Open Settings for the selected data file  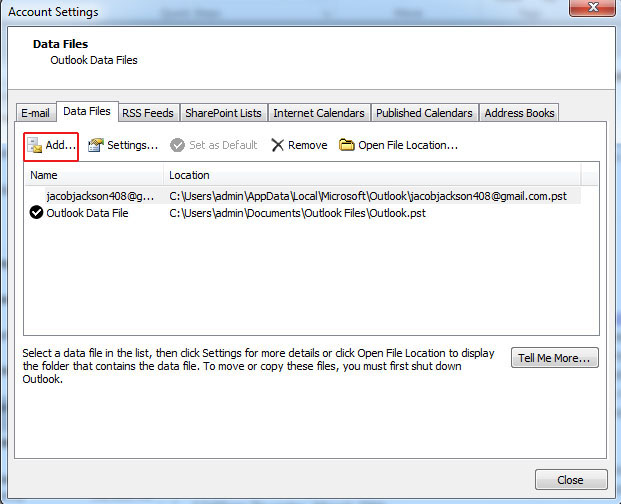point(123,145)
